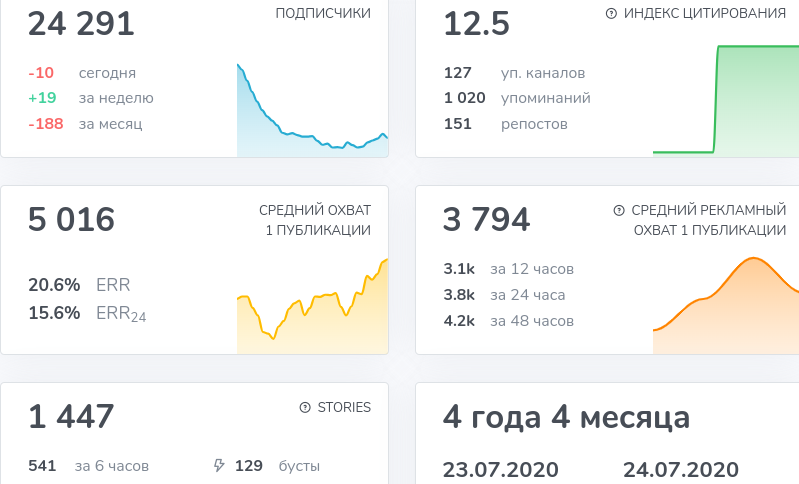
Task: Select the ПОДПИСЧИКИ card title
Action: pyautogui.click(x=323, y=13)
